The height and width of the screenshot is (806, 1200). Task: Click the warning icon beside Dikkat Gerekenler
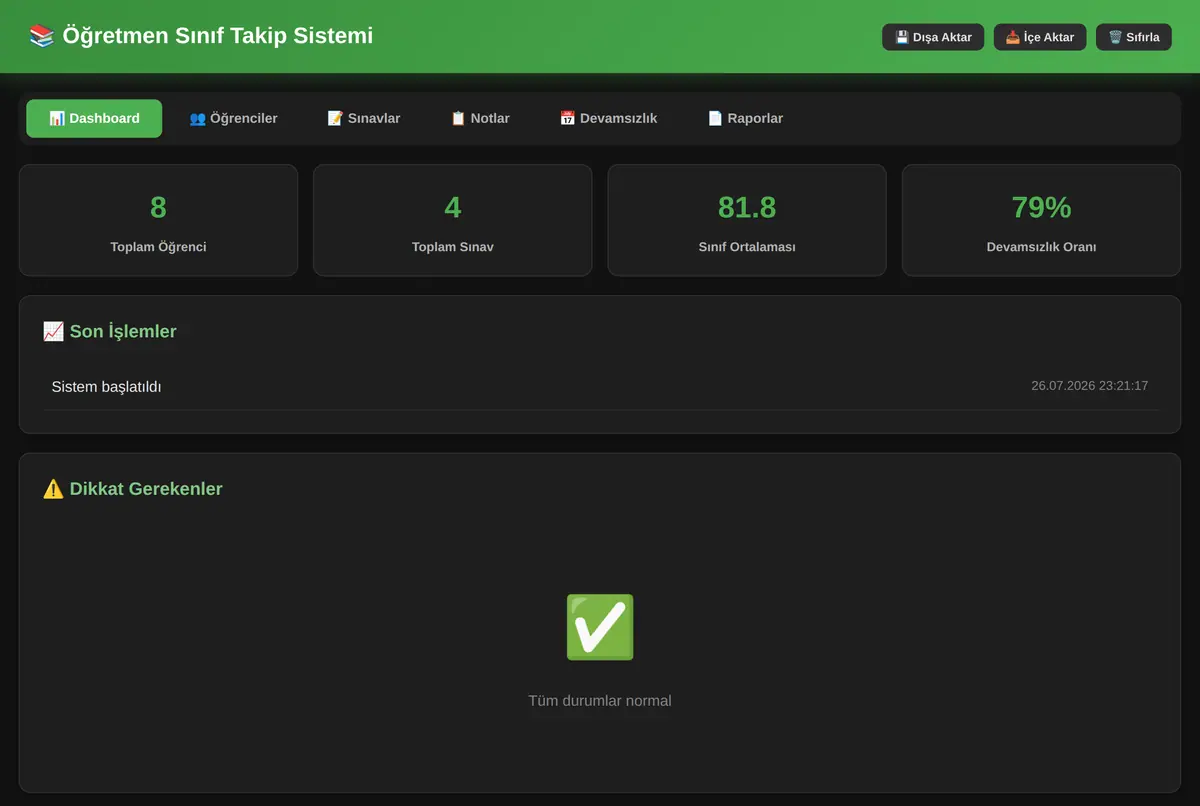click(x=53, y=489)
